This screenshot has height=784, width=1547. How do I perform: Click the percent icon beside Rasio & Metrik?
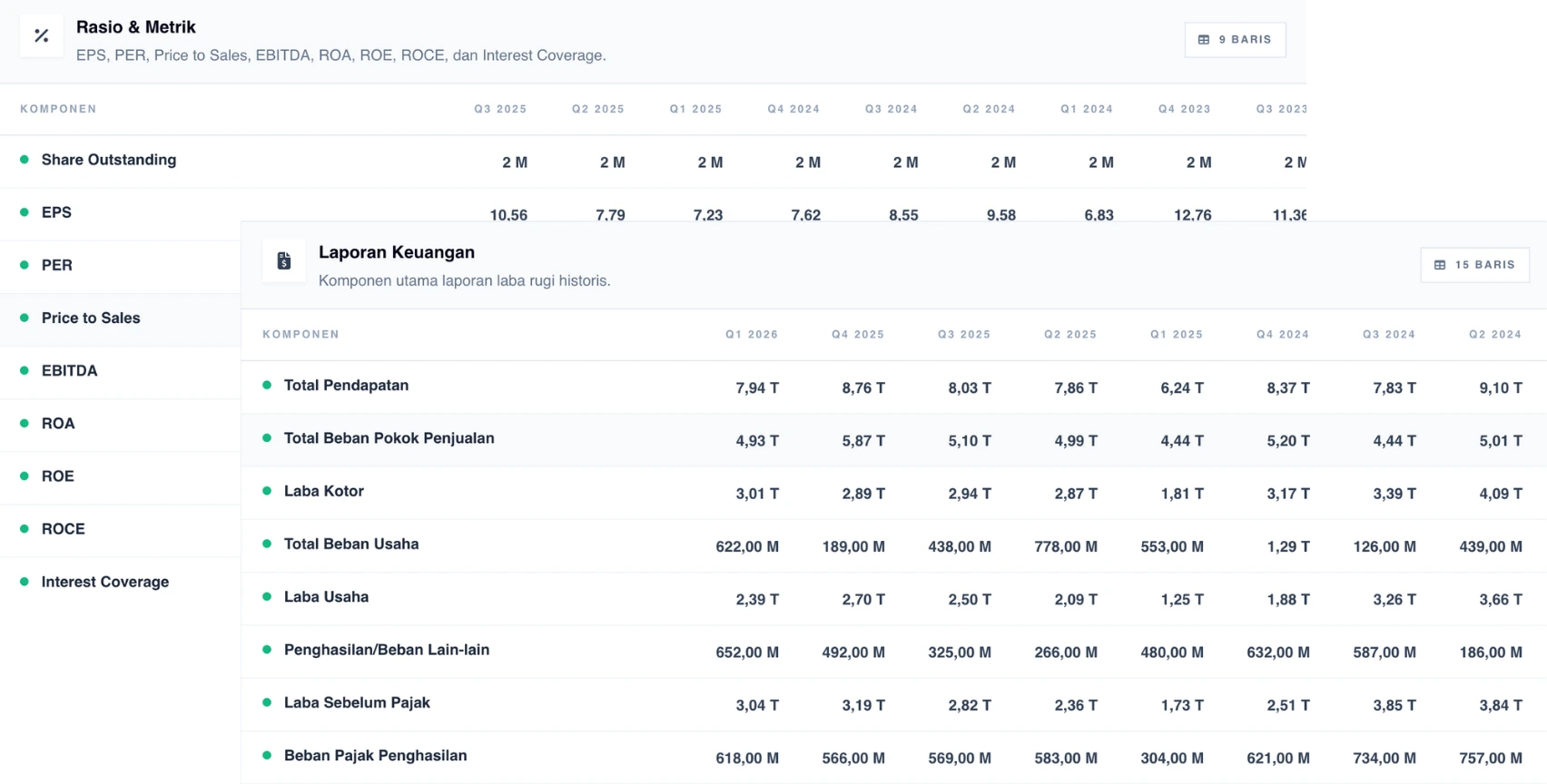pos(41,36)
